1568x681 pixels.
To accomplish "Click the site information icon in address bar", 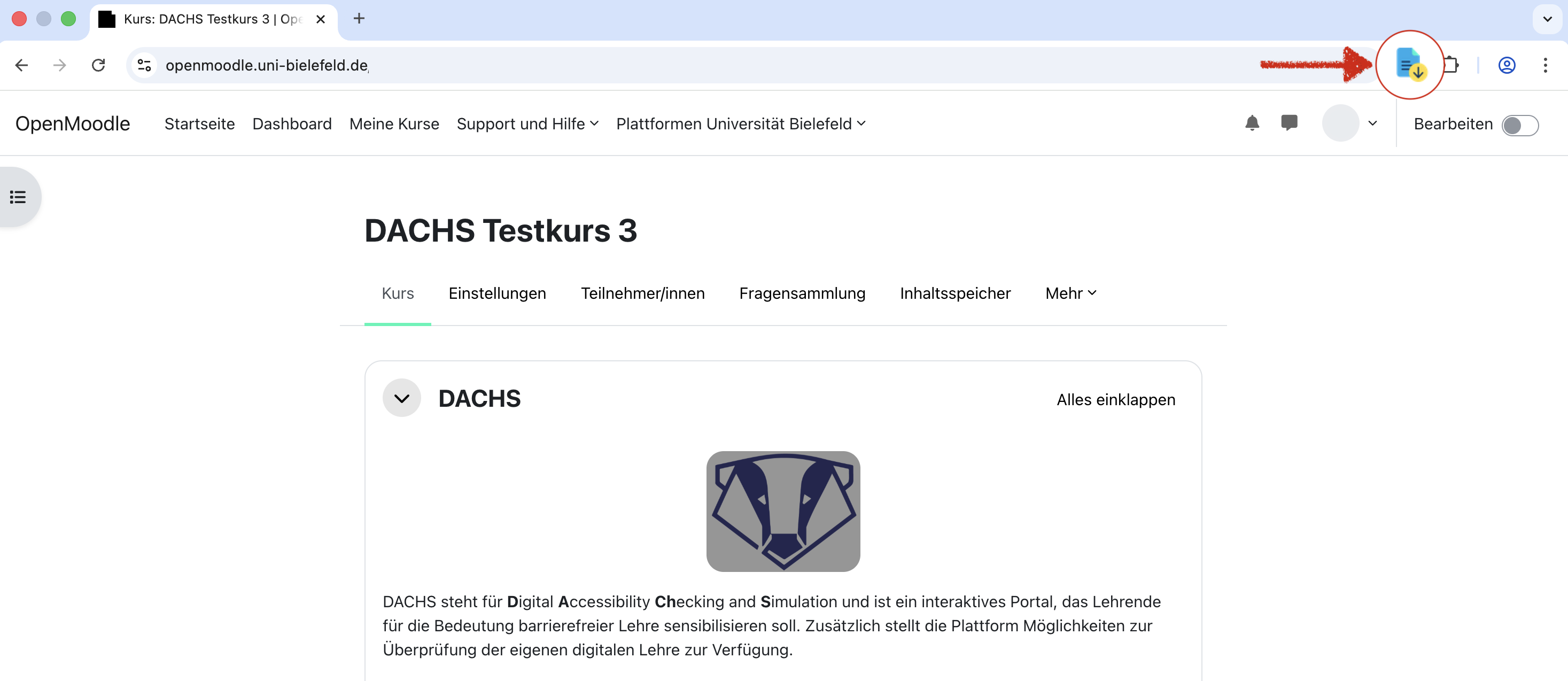I will 144,65.
